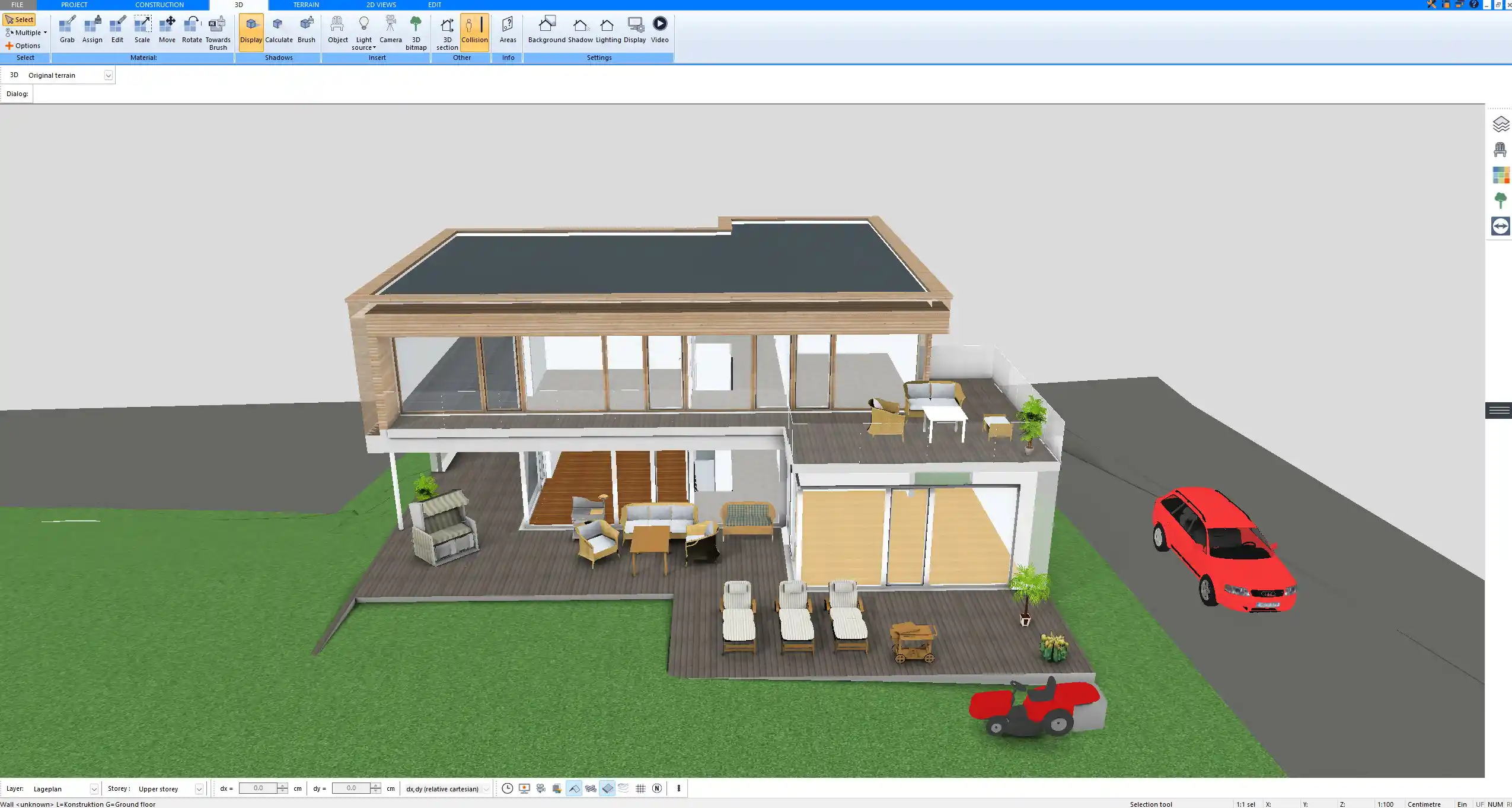Viewport: 1512px width, 808px height.
Task: Insert a Camera into the scene
Action: click(x=390, y=28)
